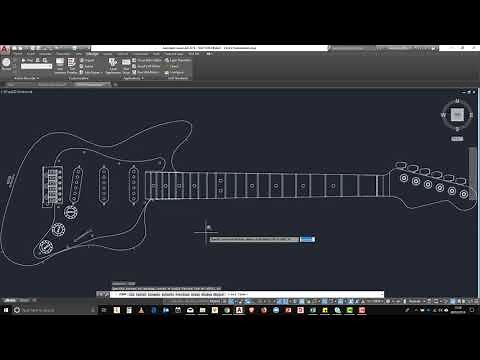The image size is (480, 360).
Task: Click Run VBA Macro
Action: click(146, 72)
